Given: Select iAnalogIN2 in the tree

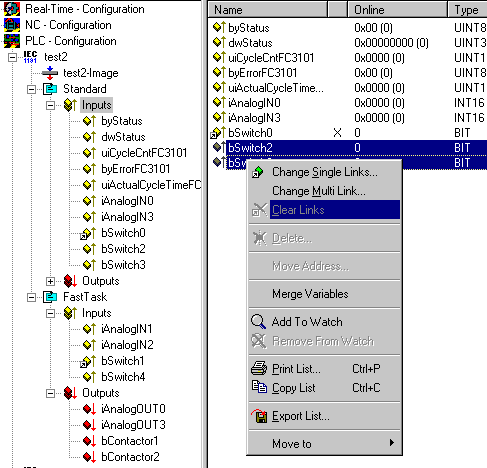Looking at the screenshot, I should point(127,345).
